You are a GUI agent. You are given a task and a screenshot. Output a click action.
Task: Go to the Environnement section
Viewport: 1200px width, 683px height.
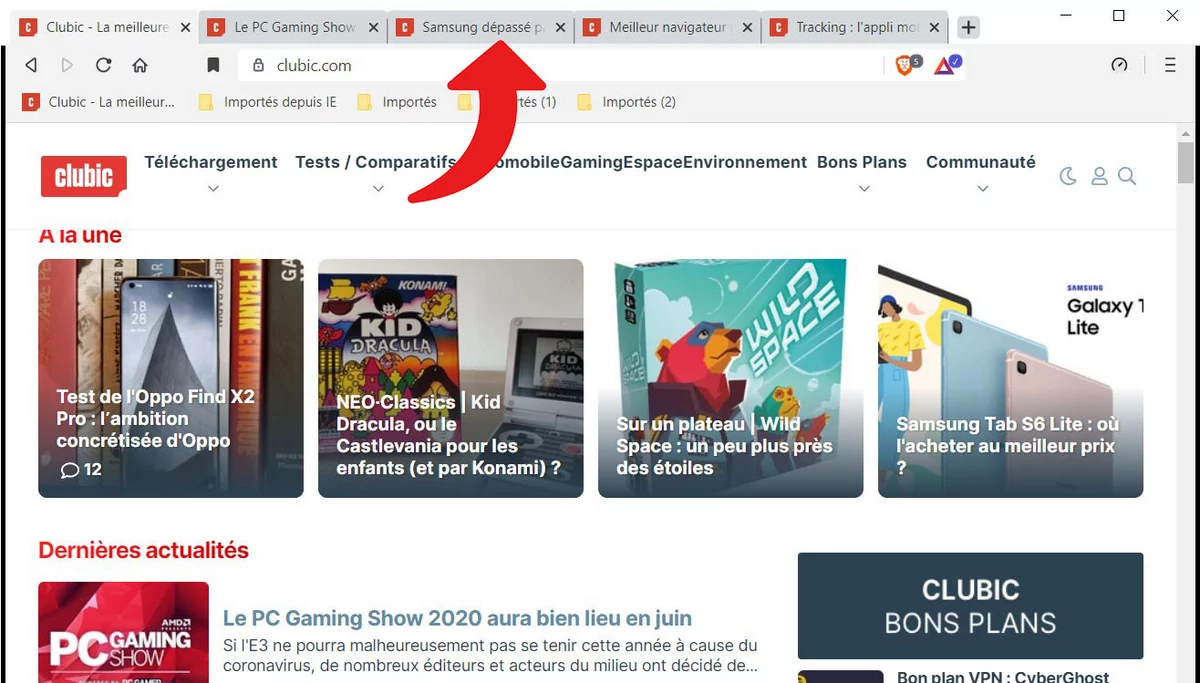(x=745, y=162)
